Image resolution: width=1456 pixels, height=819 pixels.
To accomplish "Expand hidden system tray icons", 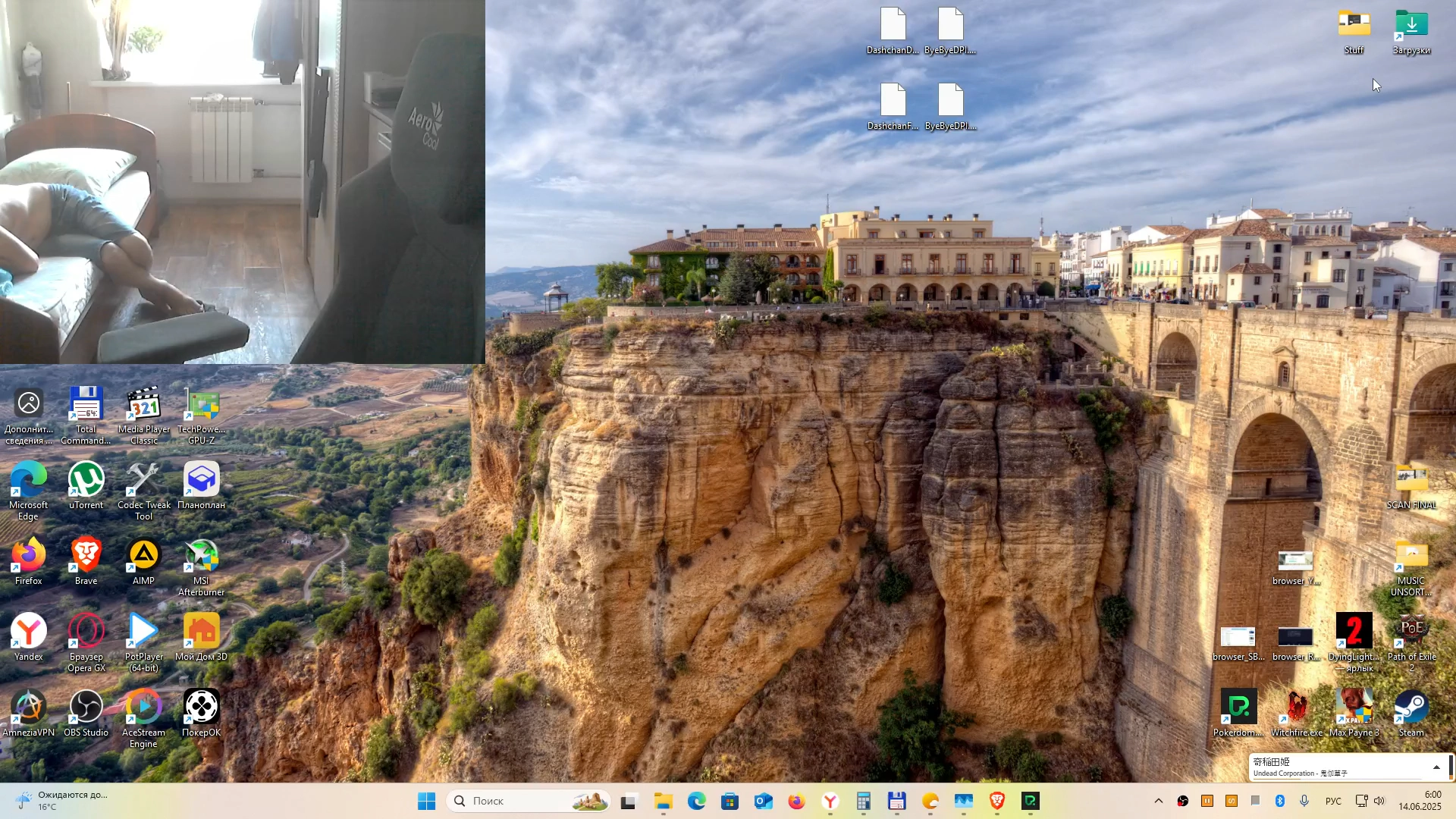I will 1158,801.
